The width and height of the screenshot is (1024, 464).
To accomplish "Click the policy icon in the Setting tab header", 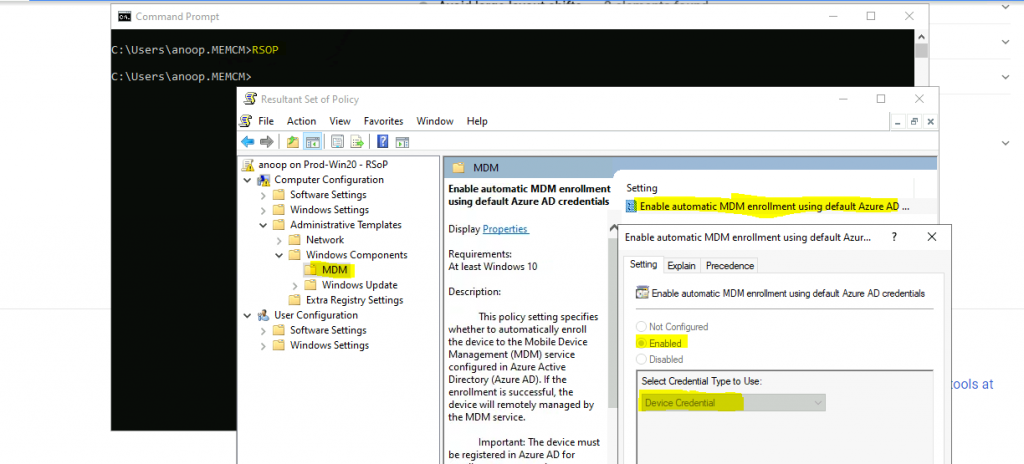I will pyautogui.click(x=642, y=293).
